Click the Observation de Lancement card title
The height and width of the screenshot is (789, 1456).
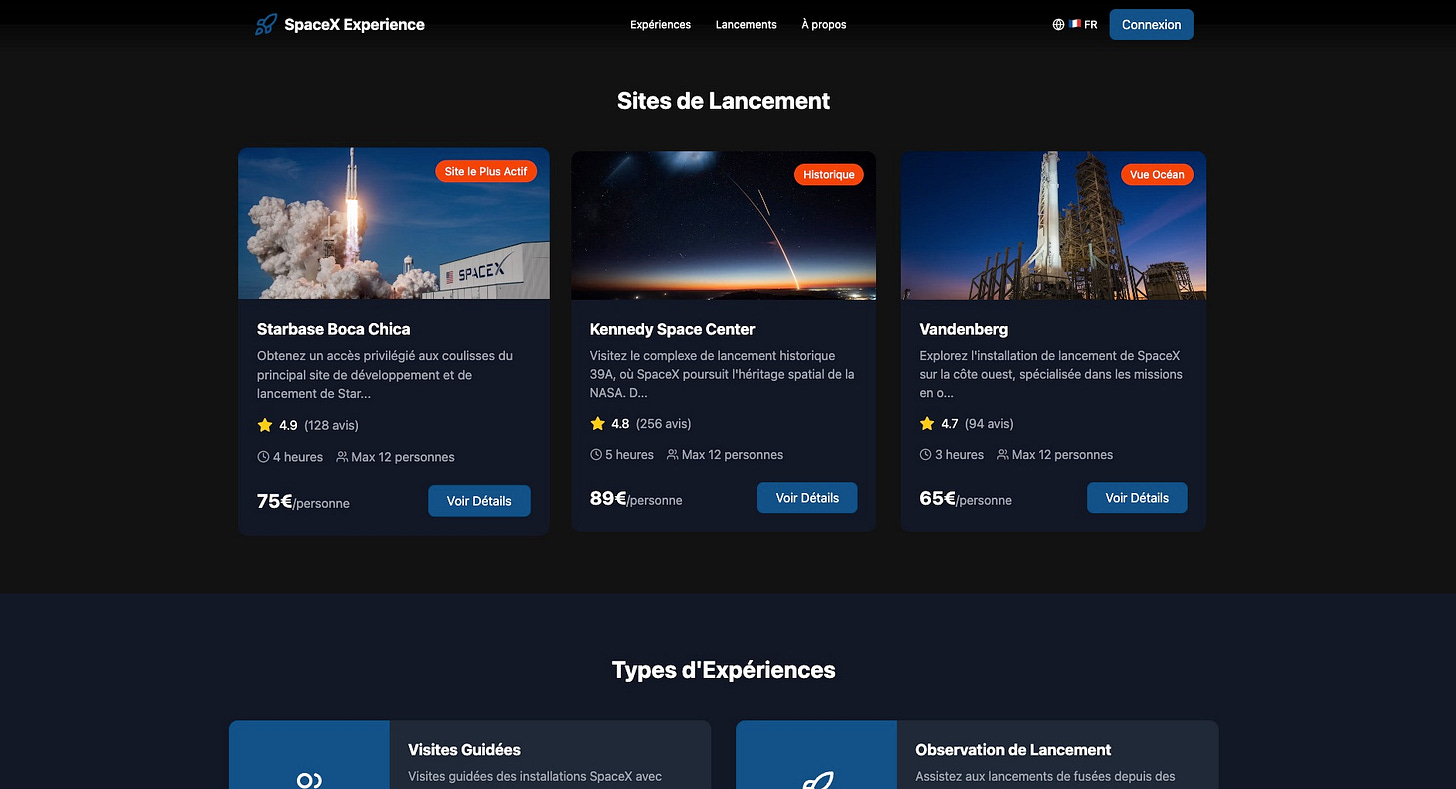(1013, 750)
